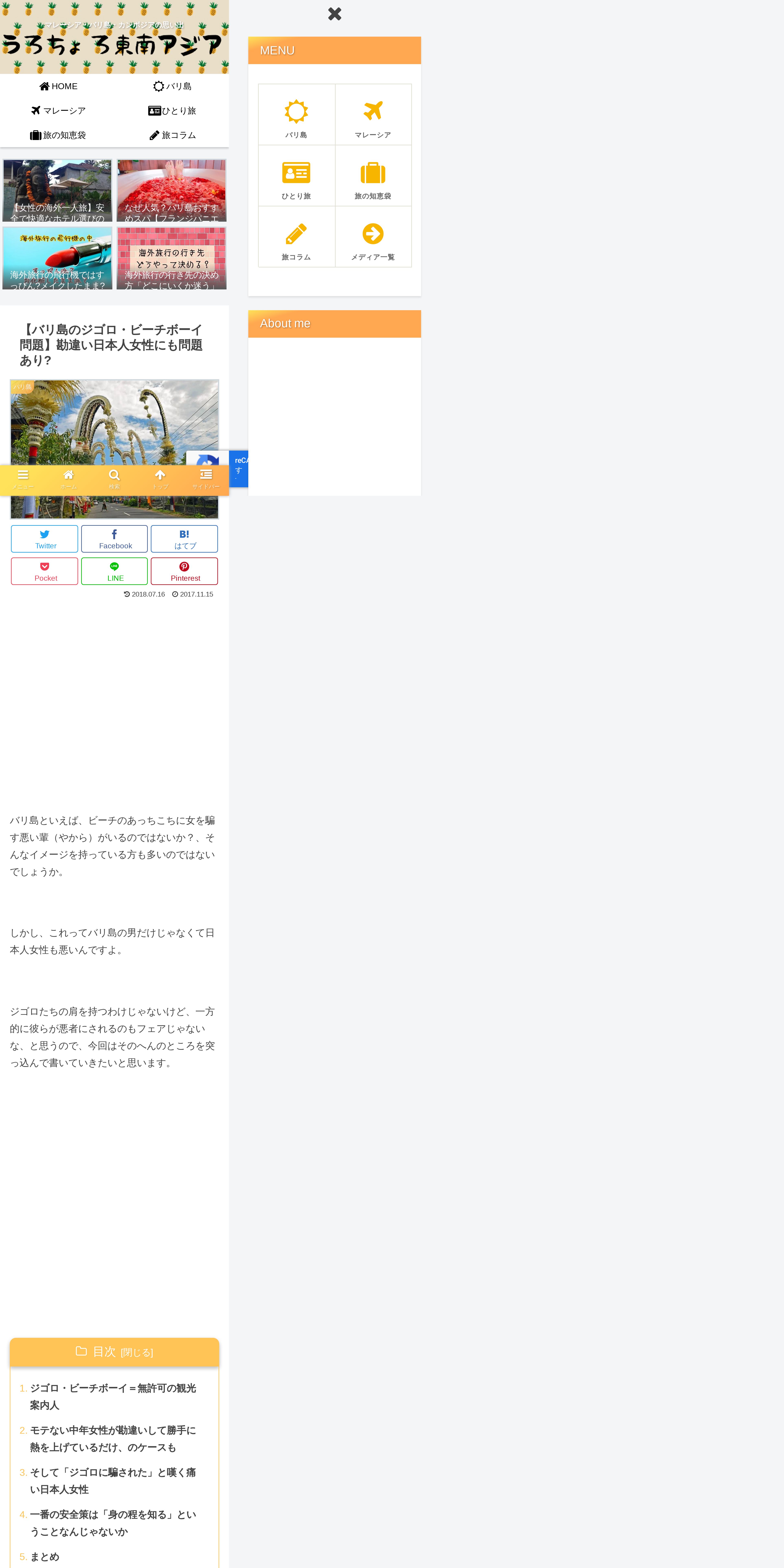784x1568 pixels.
Task: Collapse table of contents via 閉じる
Action: [137, 1352]
